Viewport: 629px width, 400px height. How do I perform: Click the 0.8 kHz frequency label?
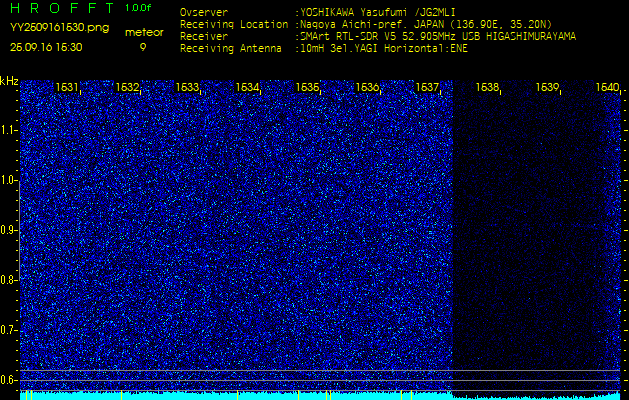9,280
